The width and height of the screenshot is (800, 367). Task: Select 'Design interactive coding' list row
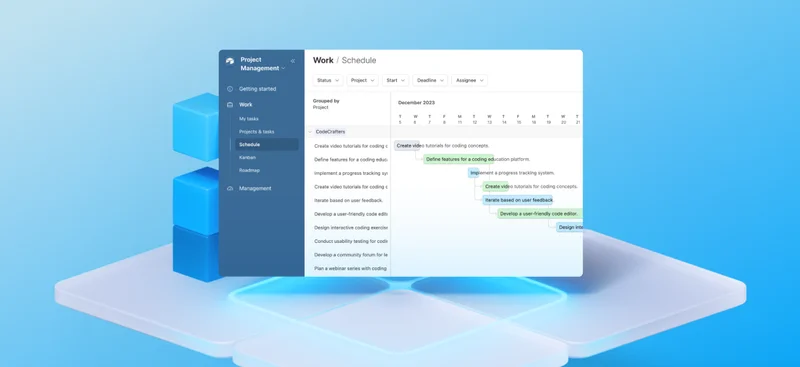coord(351,228)
